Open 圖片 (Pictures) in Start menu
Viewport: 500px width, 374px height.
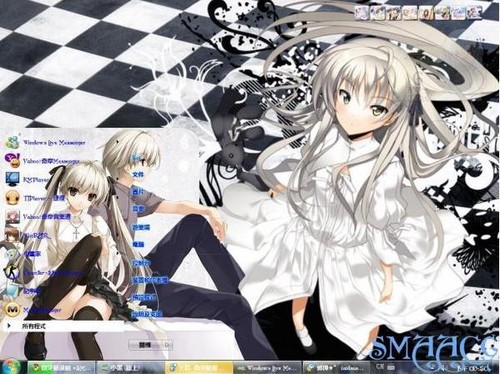click(138, 192)
